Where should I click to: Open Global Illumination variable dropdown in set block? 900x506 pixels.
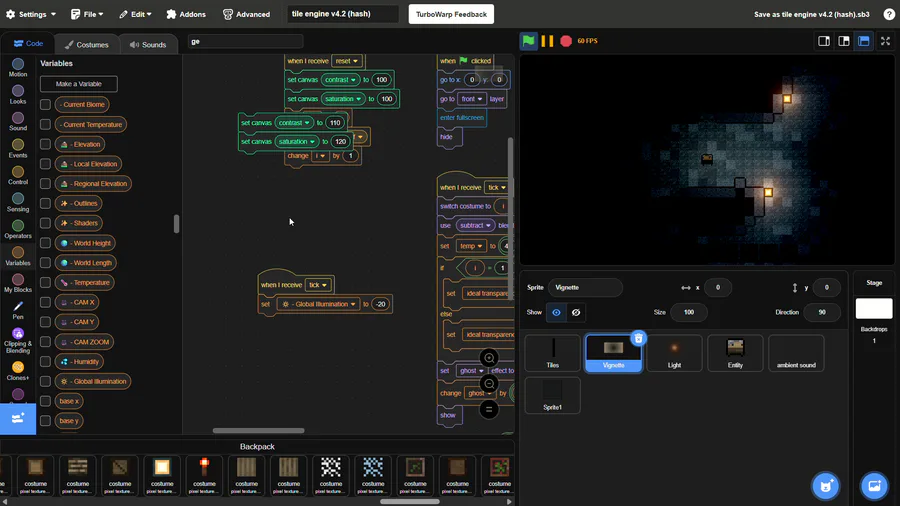[x=318, y=304]
